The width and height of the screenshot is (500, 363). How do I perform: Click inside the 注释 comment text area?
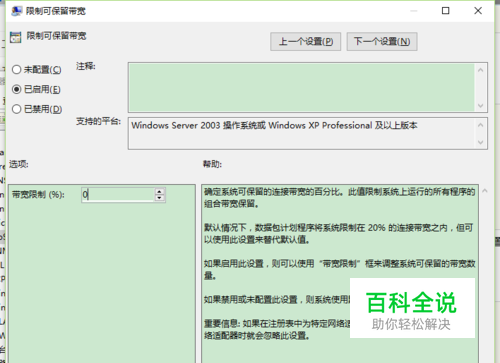click(301, 87)
